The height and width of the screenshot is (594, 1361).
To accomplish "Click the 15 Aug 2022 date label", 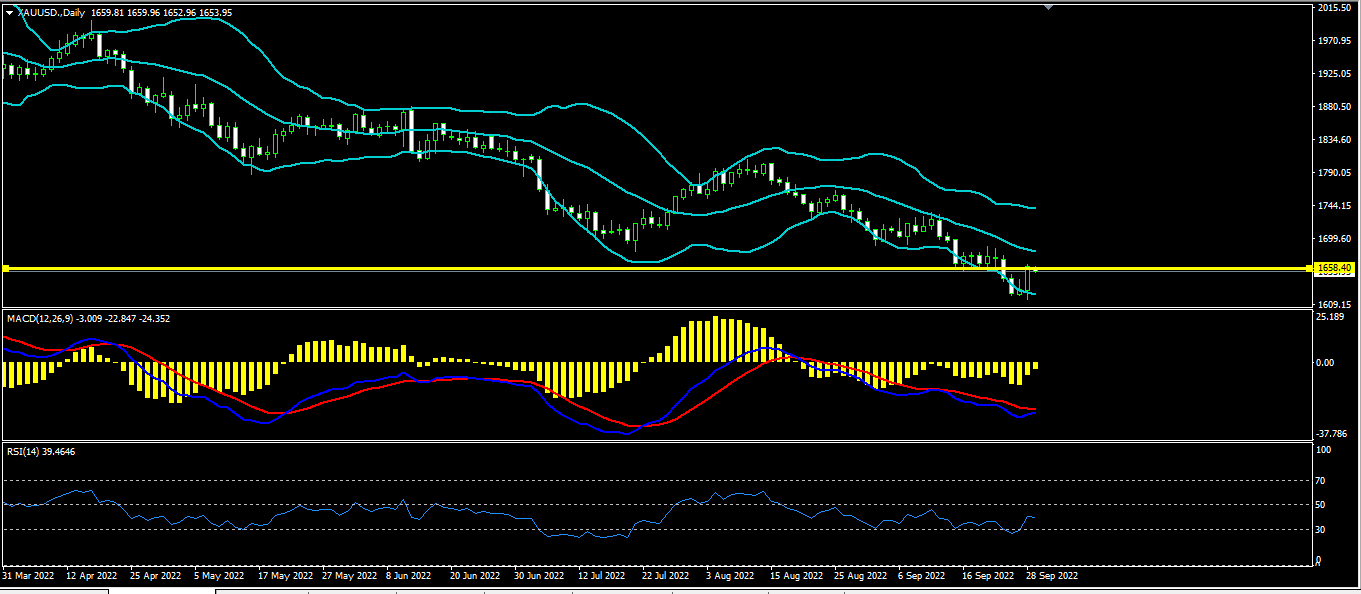I will click(x=796, y=576).
